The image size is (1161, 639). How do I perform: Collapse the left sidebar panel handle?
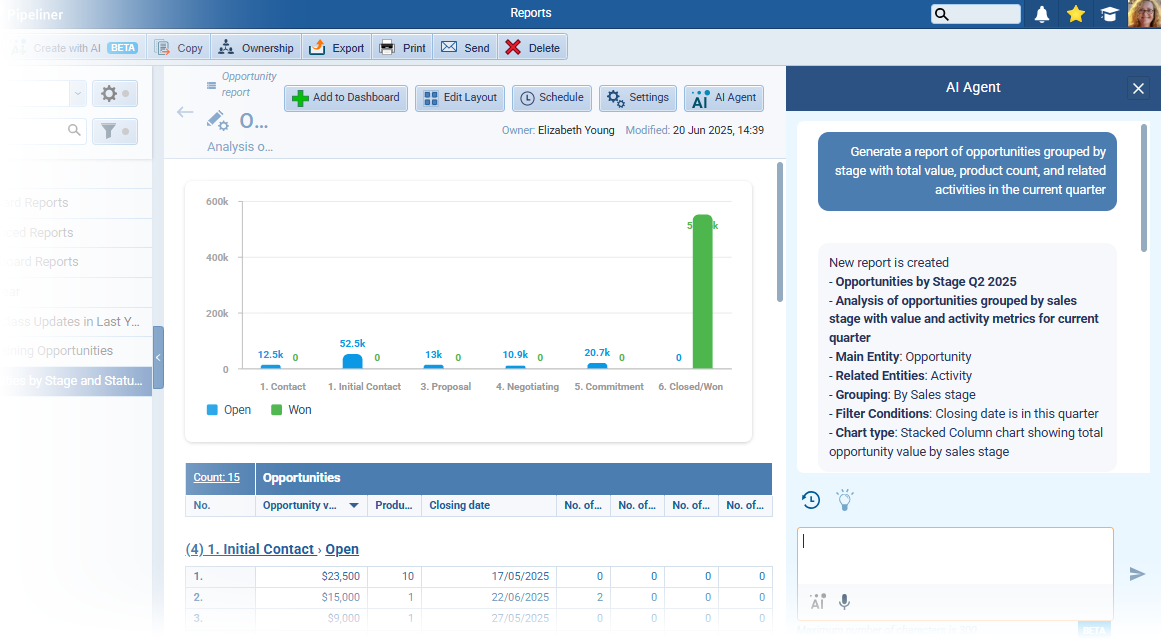tap(158, 357)
